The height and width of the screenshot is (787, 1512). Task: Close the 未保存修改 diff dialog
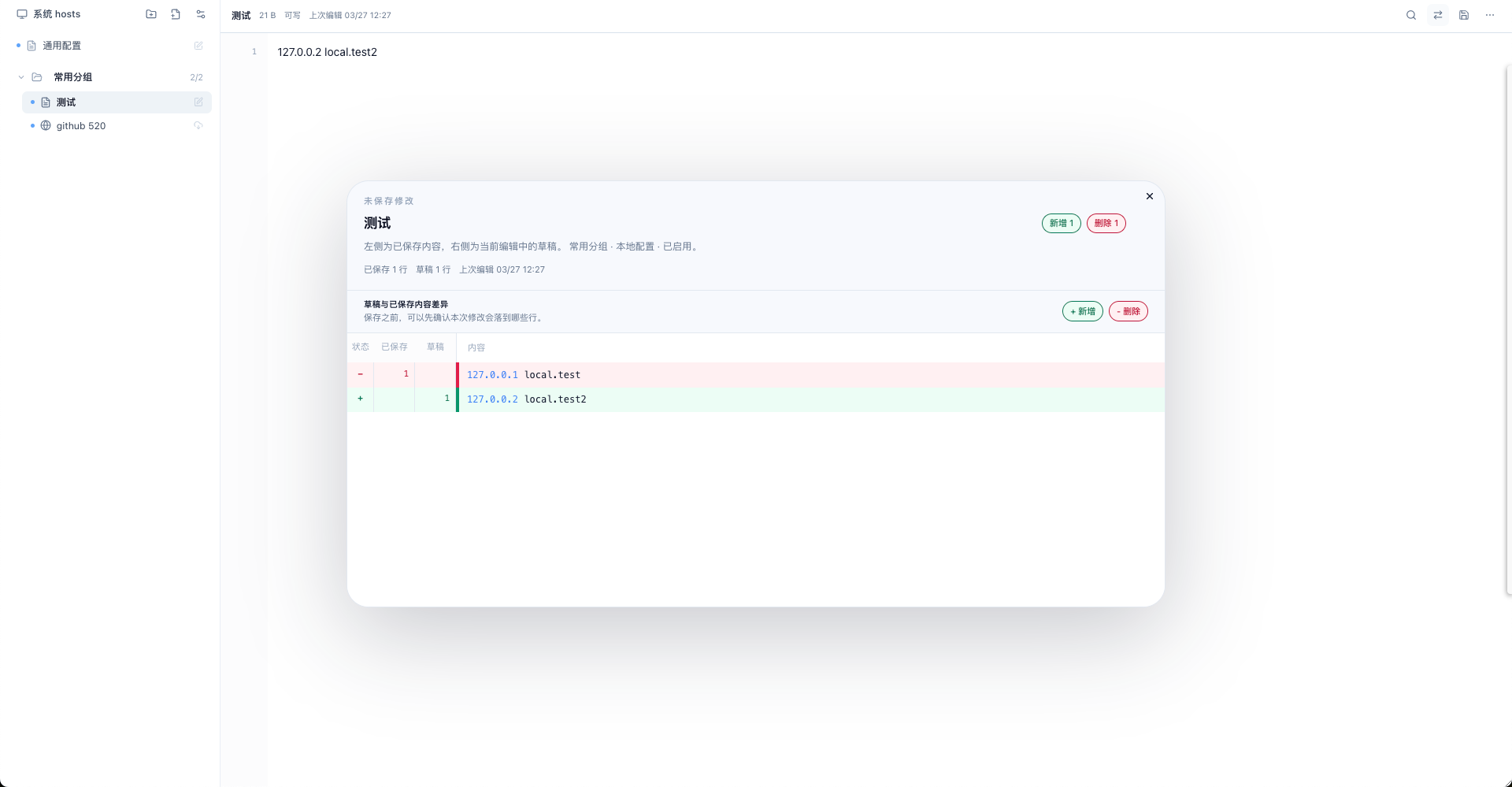(1150, 196)
